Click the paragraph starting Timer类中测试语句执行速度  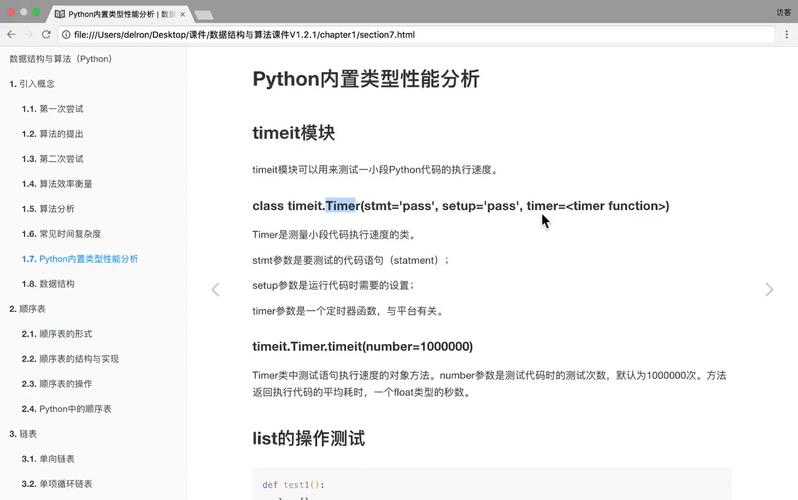pos(489,384)
